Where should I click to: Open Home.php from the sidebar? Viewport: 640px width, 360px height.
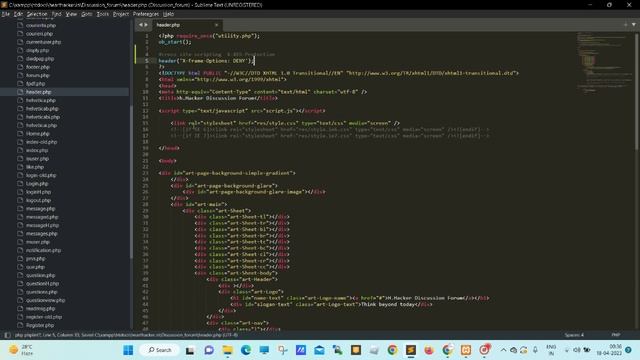(38, 134)
